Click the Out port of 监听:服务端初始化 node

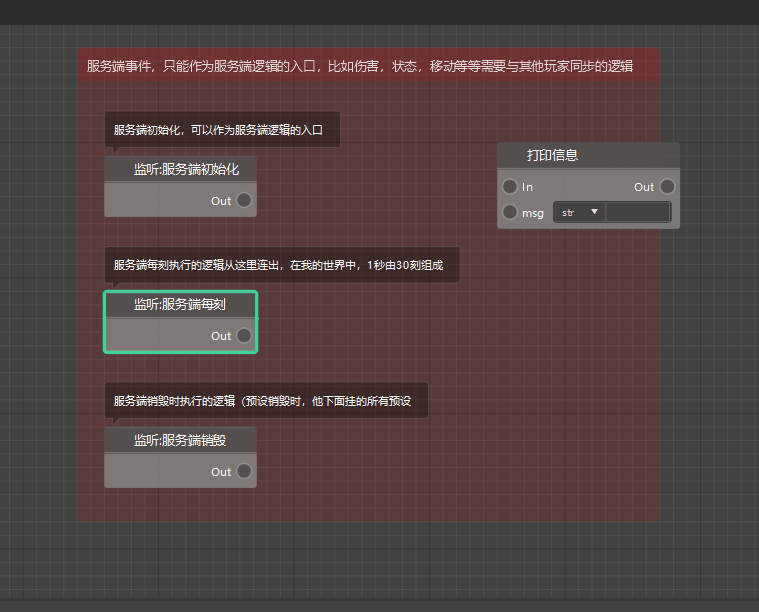point(243,201)
